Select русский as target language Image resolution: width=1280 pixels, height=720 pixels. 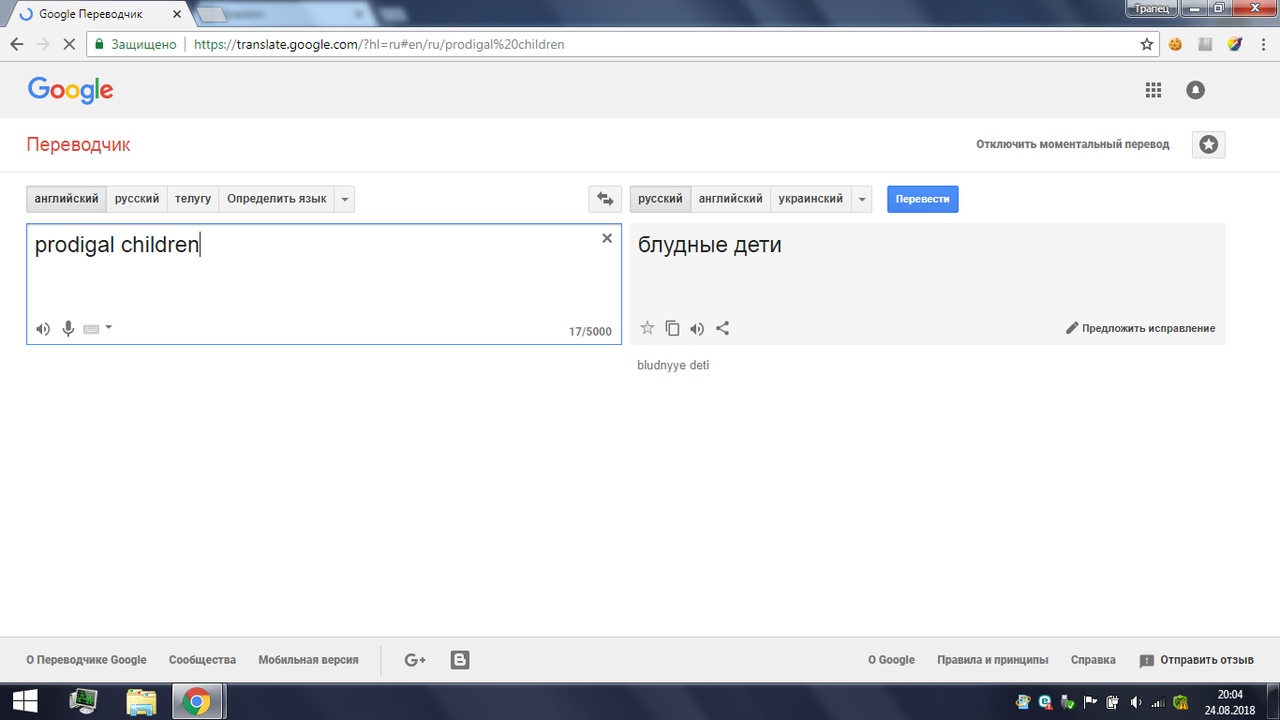pyautogui.click(x=660, y=199)
